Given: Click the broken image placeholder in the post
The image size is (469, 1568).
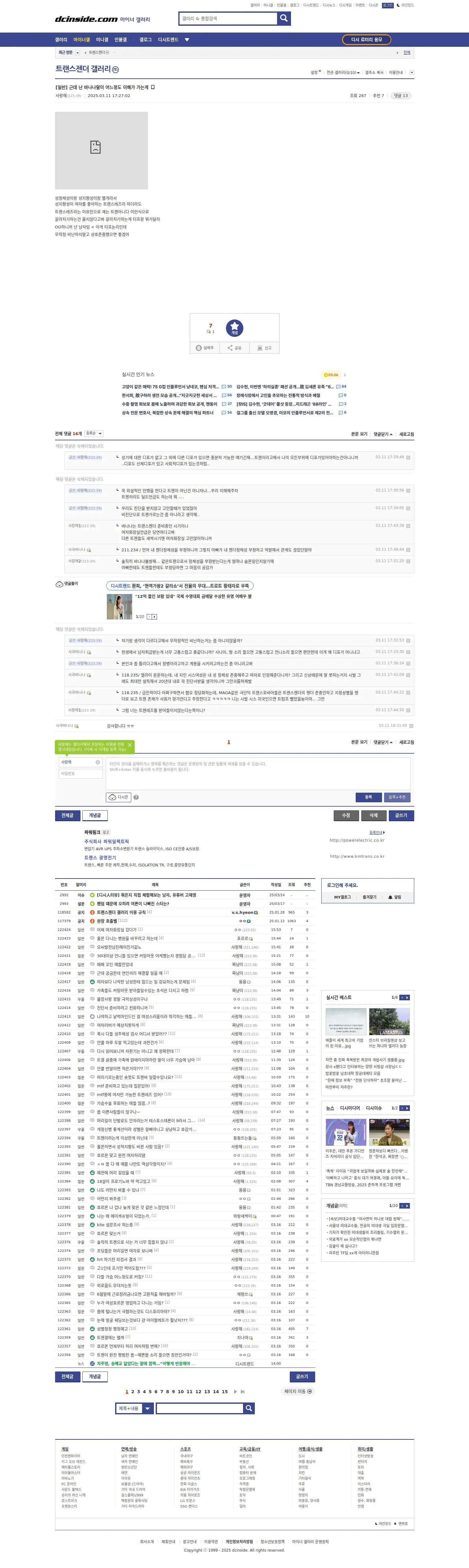Looking at the screenshot, I should [101, 150].
